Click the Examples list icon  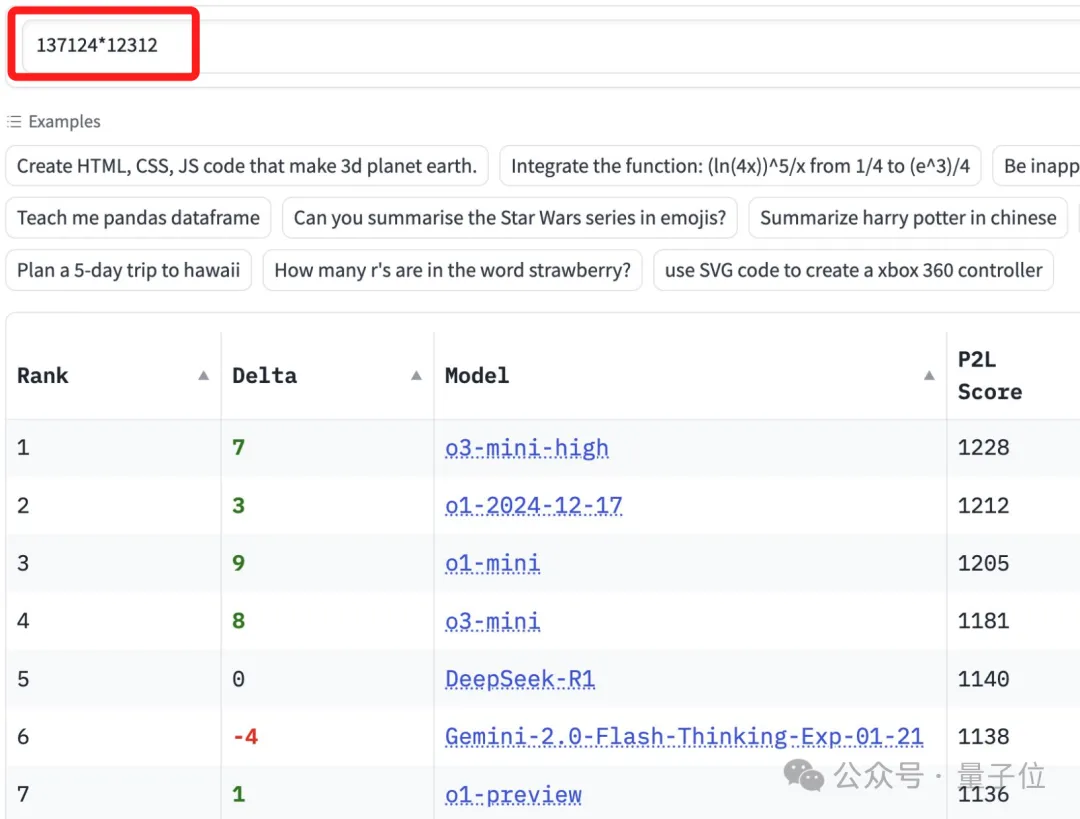point(14,122)
